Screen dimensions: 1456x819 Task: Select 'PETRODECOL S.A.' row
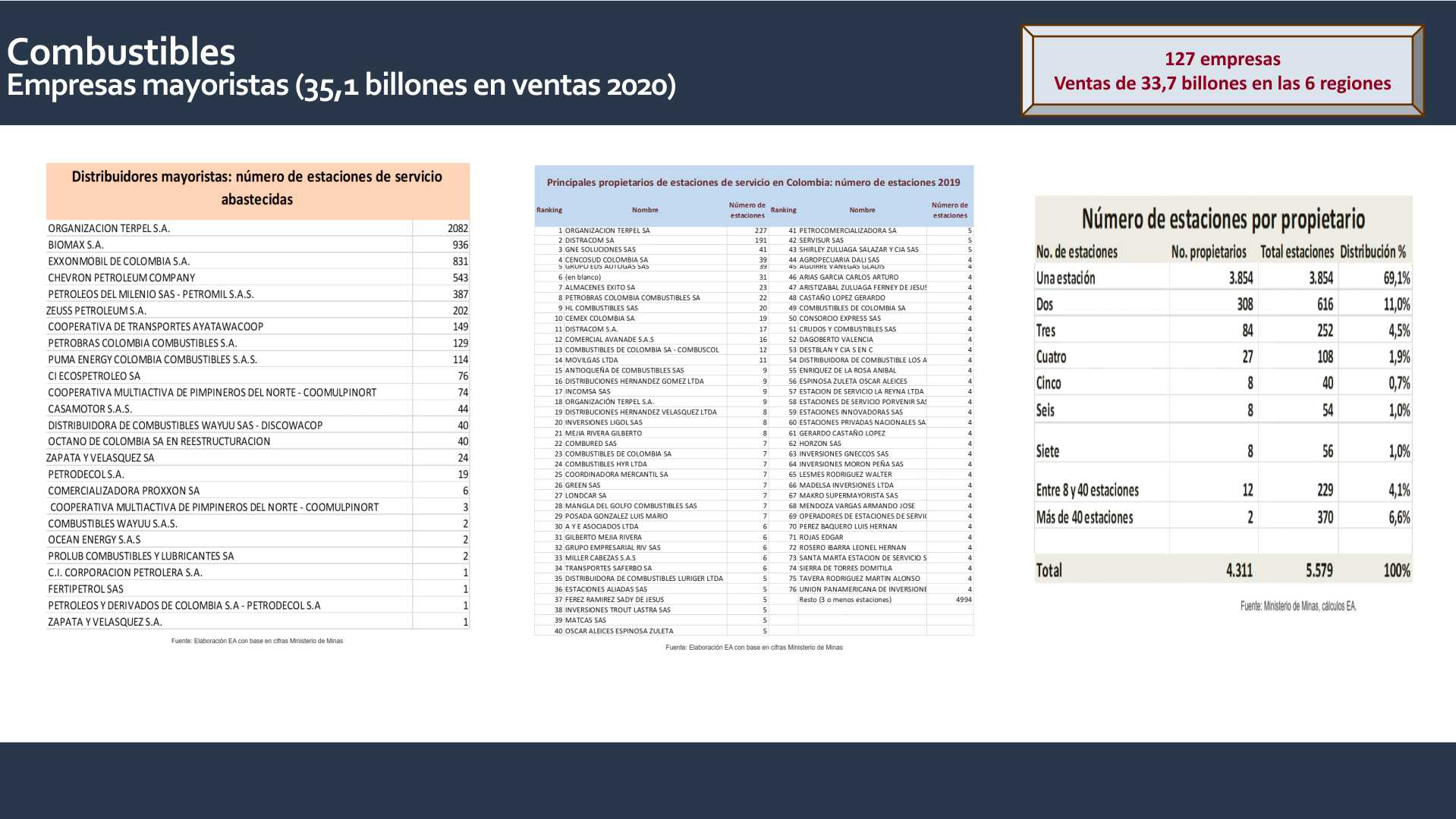pyautogui.click(x=258, y=475)
